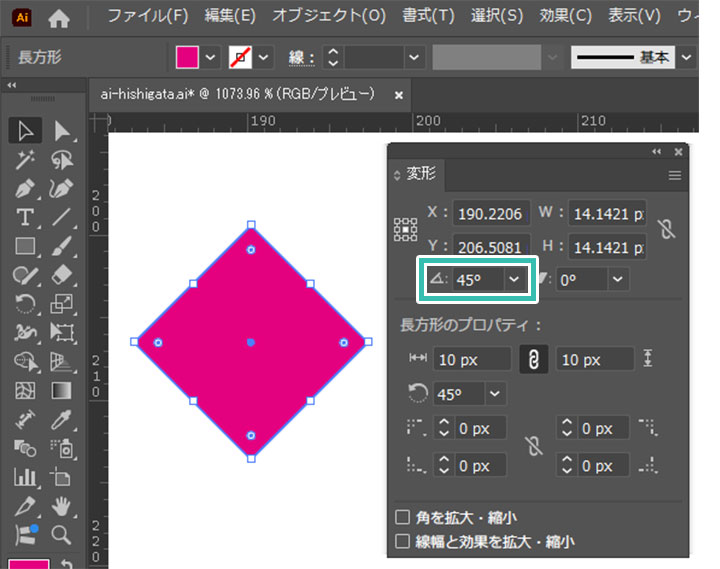Enable 線幅と効果を拡大・縮小 checkbox
Screen dimensions: 720x569
pyautogui.click(x=403, y=542)
